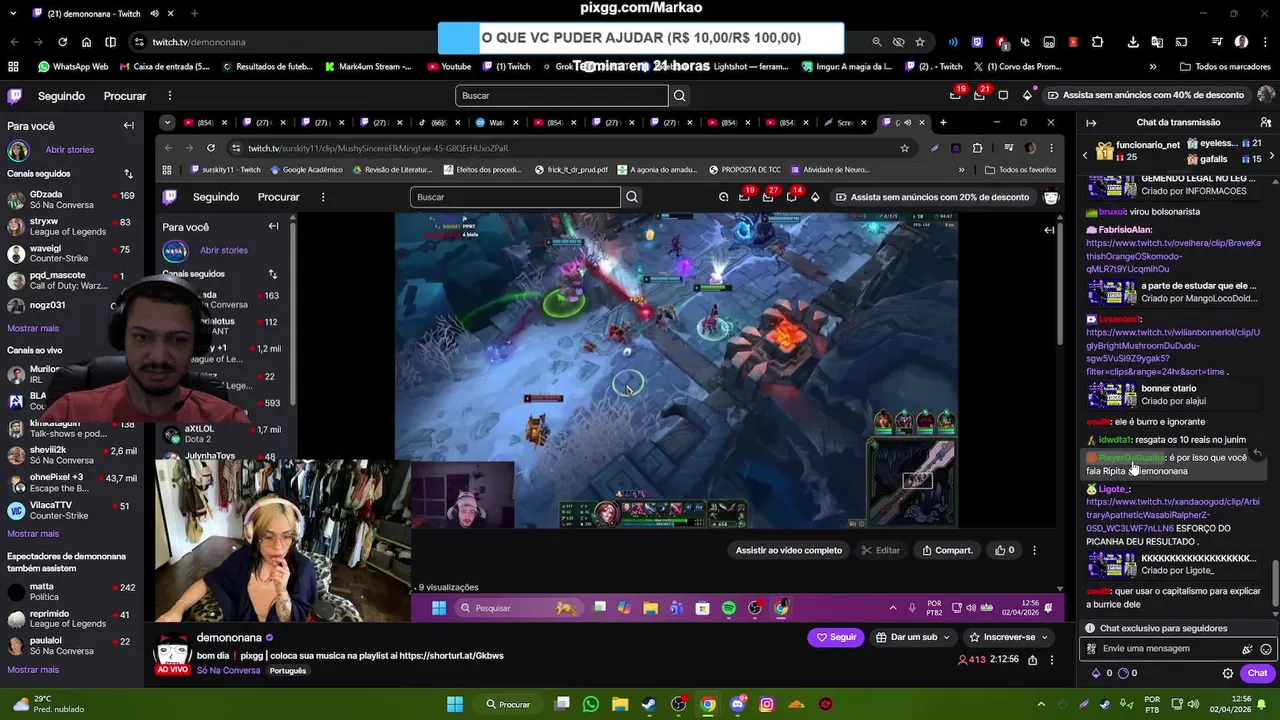Viewport: 1280px width, 720px height.
Task: Click the Twitch home logo in the header
Action: (x=14, y=96)
